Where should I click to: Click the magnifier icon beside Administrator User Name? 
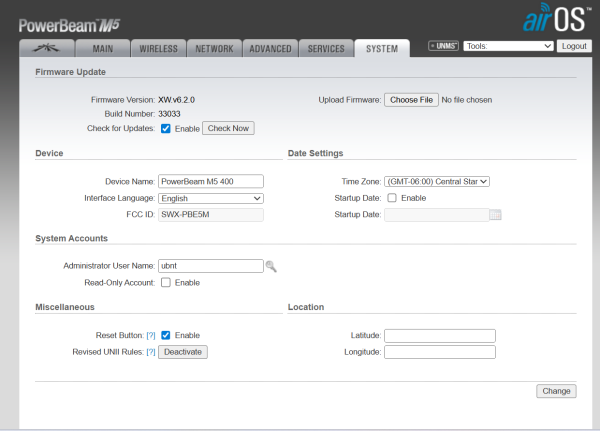270,266
